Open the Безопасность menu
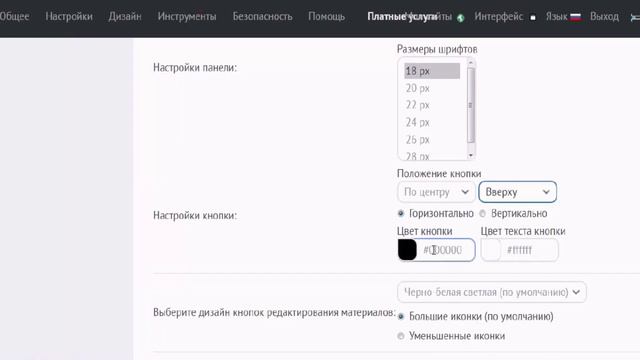The width and height of the screenshot is (640, 360). [262, 17]
